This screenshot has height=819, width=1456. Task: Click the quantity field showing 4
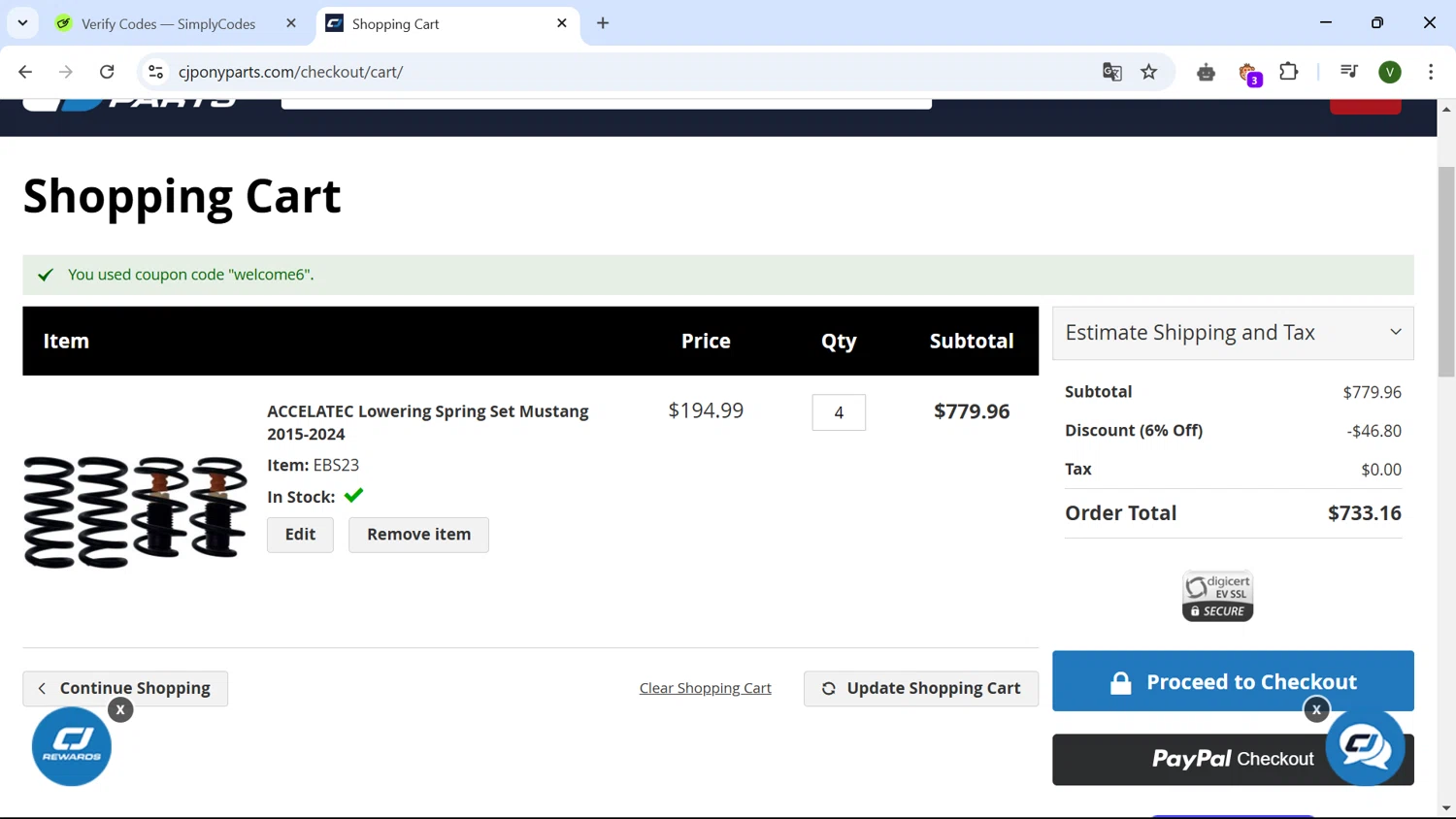[x=839, y=412]
